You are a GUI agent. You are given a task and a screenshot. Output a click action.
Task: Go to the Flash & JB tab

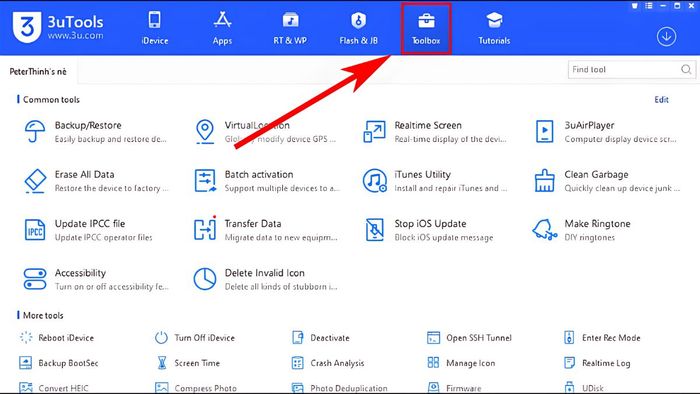pyautogui.click(x=358, y=28)
